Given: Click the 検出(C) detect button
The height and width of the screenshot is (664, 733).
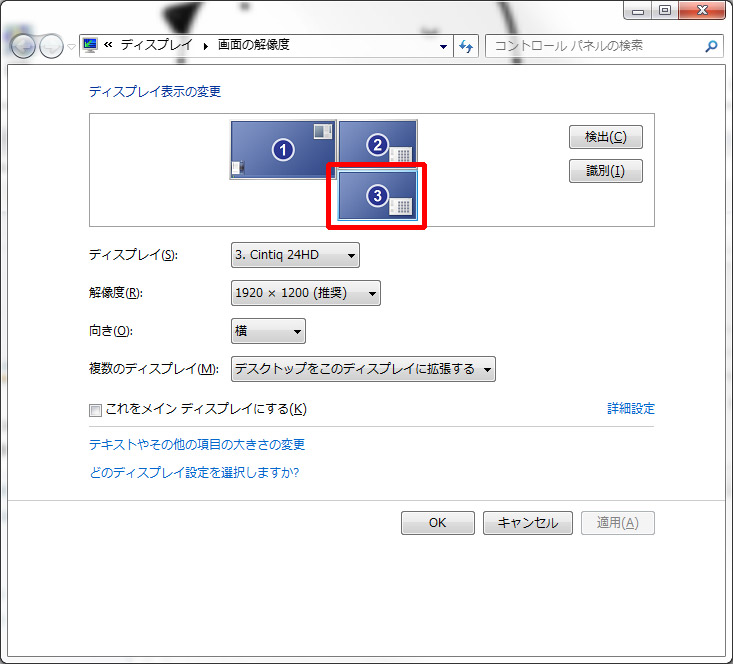Looking at the screenshot, I should 605,137.
